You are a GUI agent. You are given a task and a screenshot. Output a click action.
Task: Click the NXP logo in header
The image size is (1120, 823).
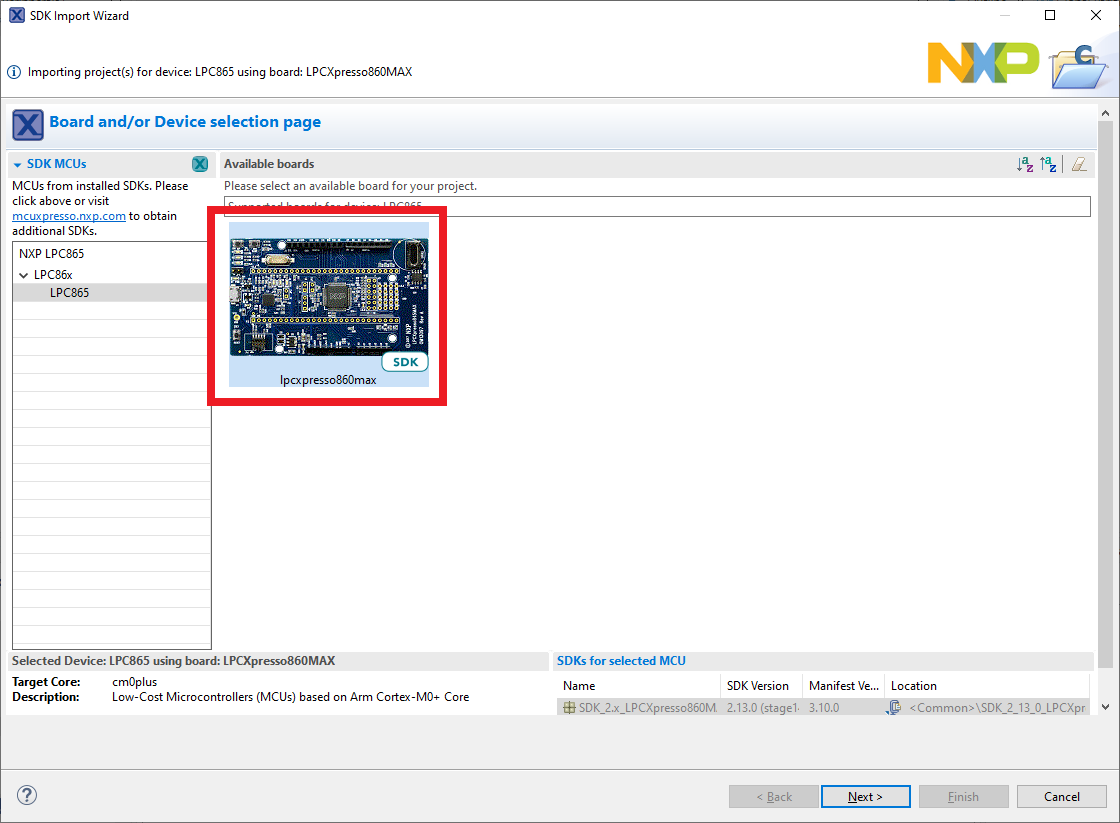[982, 63]
